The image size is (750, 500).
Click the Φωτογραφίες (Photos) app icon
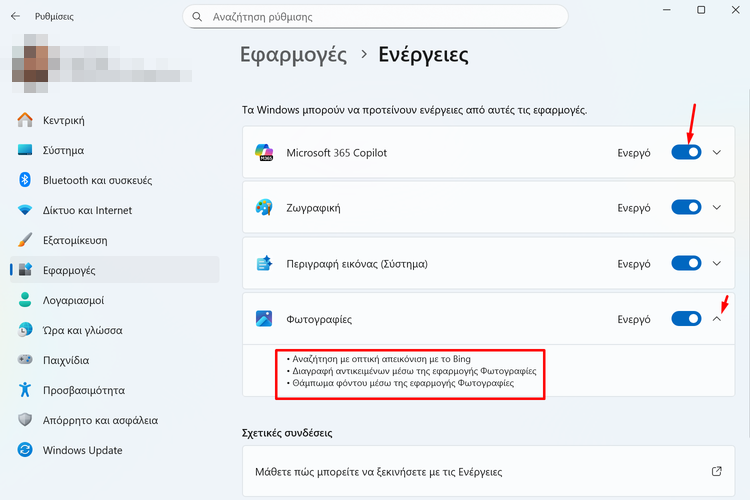[265, 319]
